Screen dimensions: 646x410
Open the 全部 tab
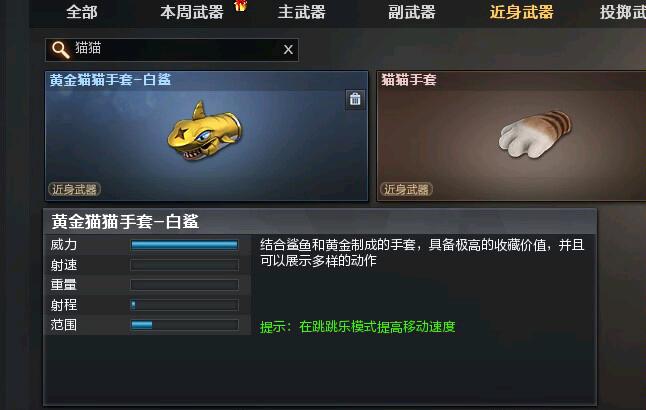82,12
